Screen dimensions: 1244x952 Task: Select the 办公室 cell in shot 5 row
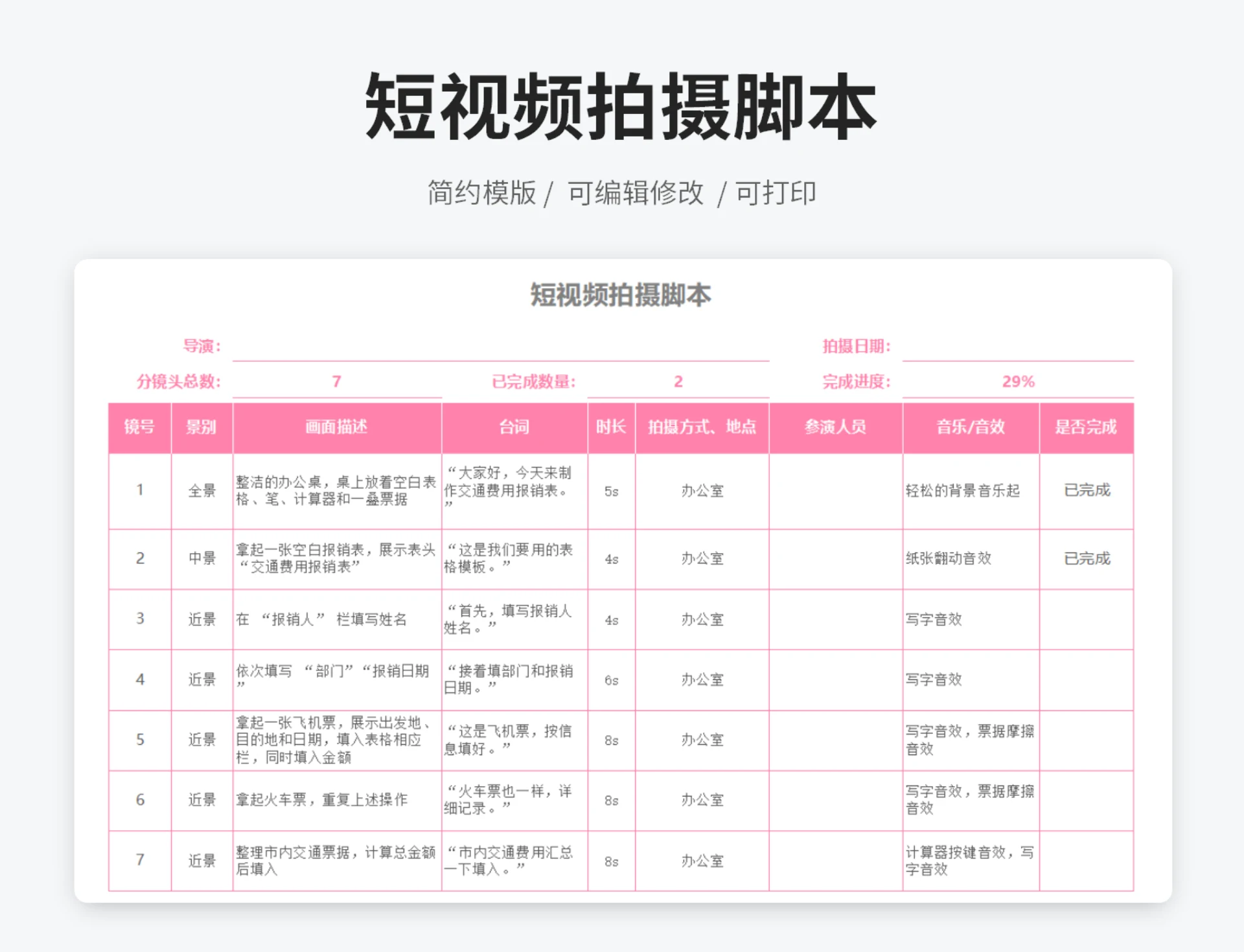click(x=702, y=740)
